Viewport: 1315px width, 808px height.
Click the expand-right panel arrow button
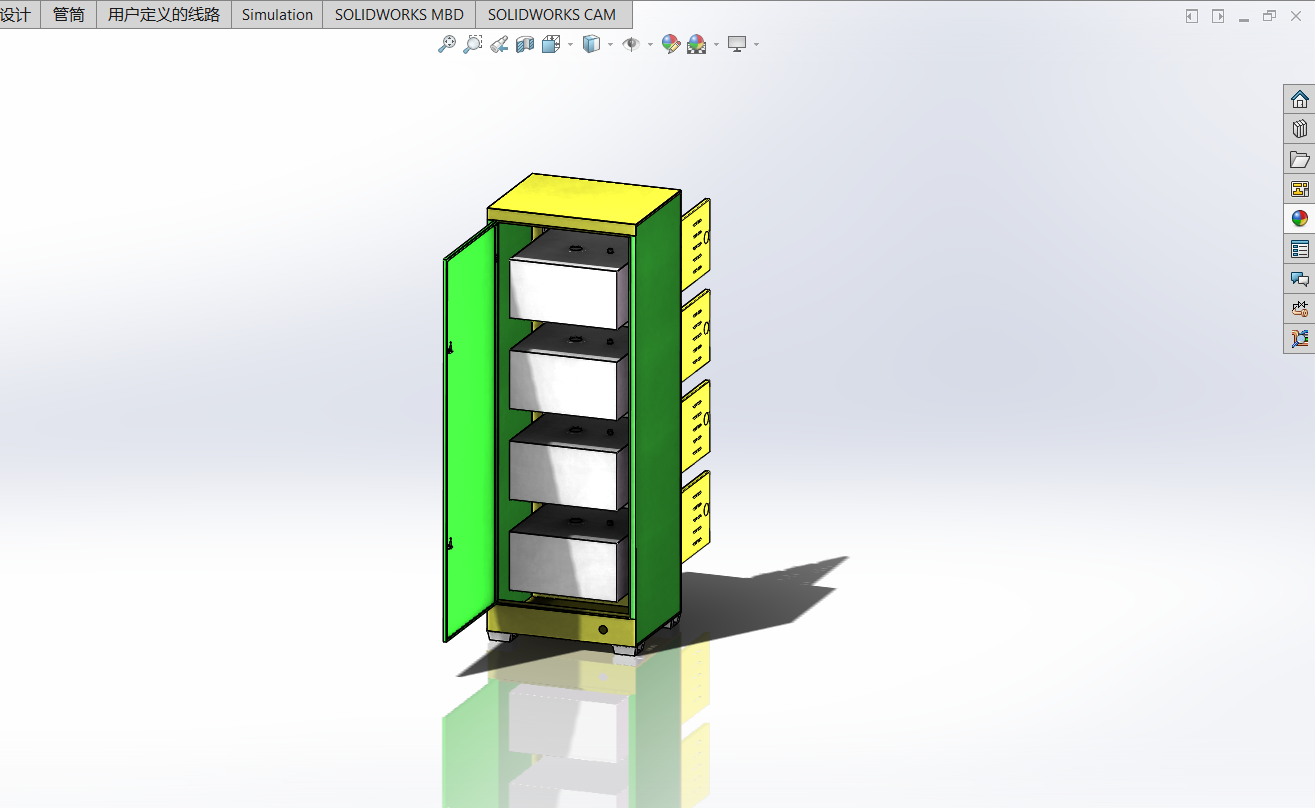1218,16
